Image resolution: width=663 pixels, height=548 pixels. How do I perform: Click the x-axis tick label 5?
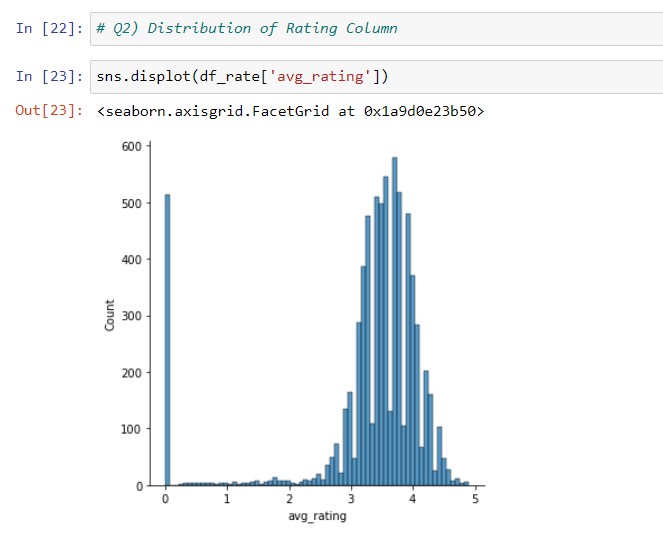(x=475, y=499)
